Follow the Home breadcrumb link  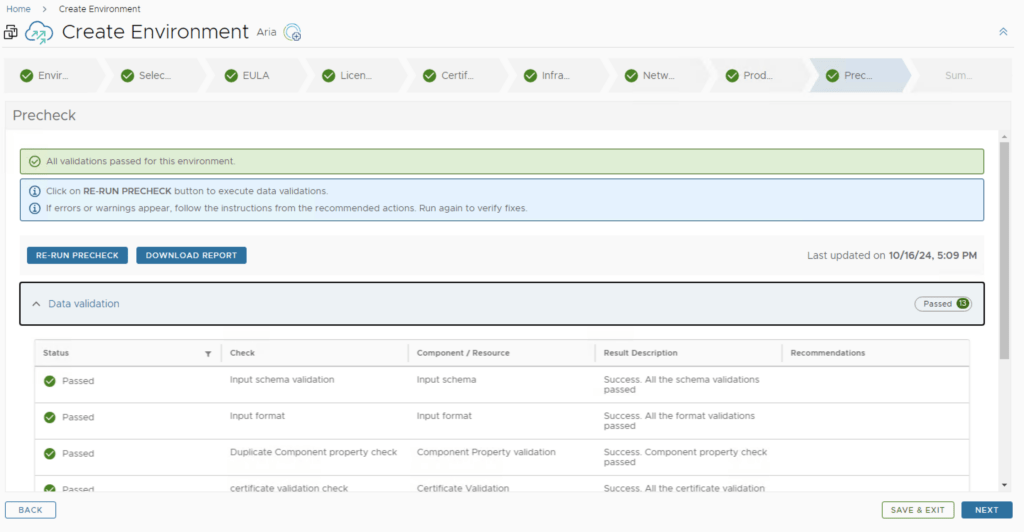(18, 9)
